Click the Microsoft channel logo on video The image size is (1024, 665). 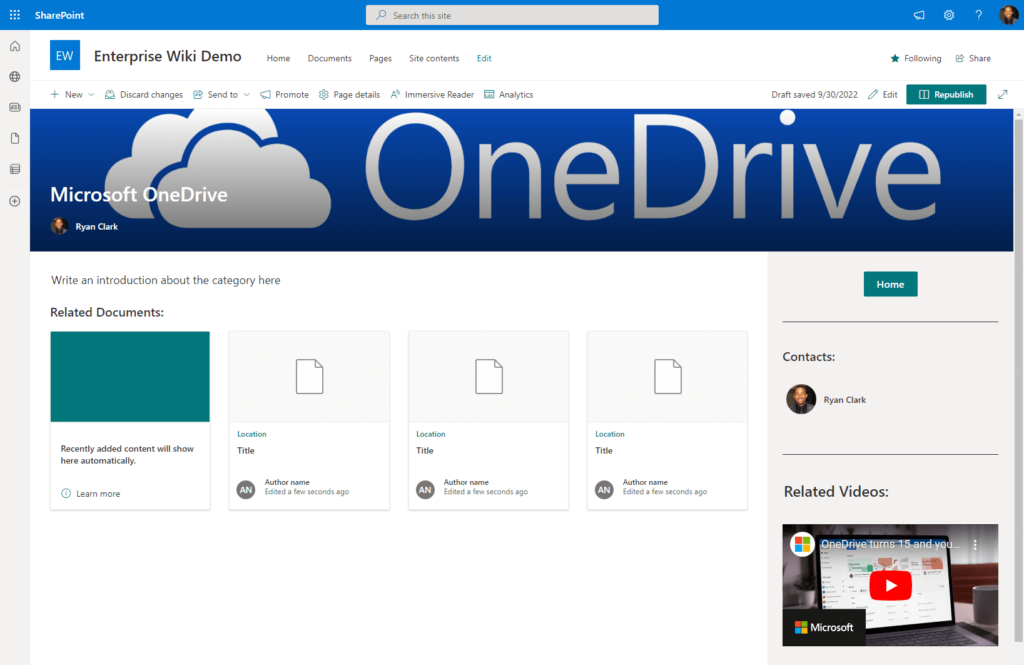[802, 544]
